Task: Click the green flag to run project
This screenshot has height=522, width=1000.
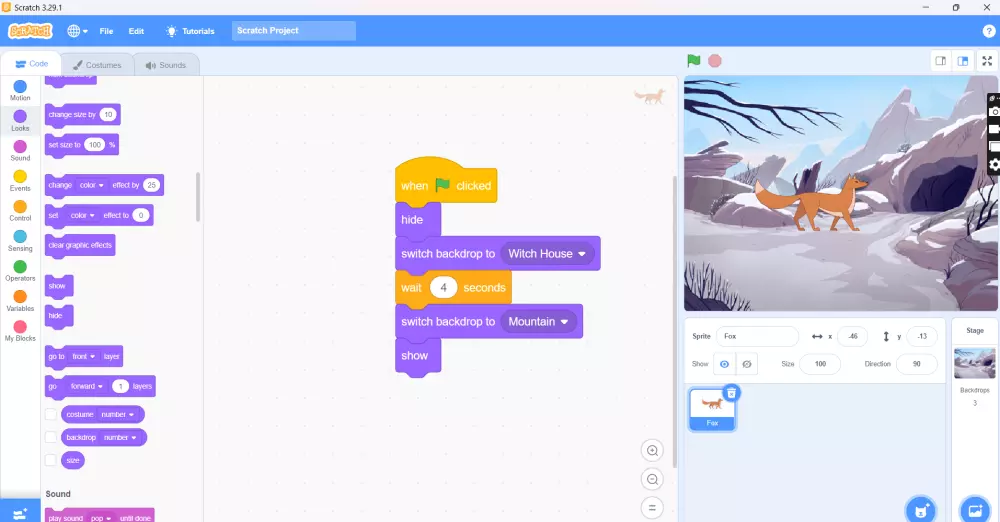Action: tap(694, 61)
